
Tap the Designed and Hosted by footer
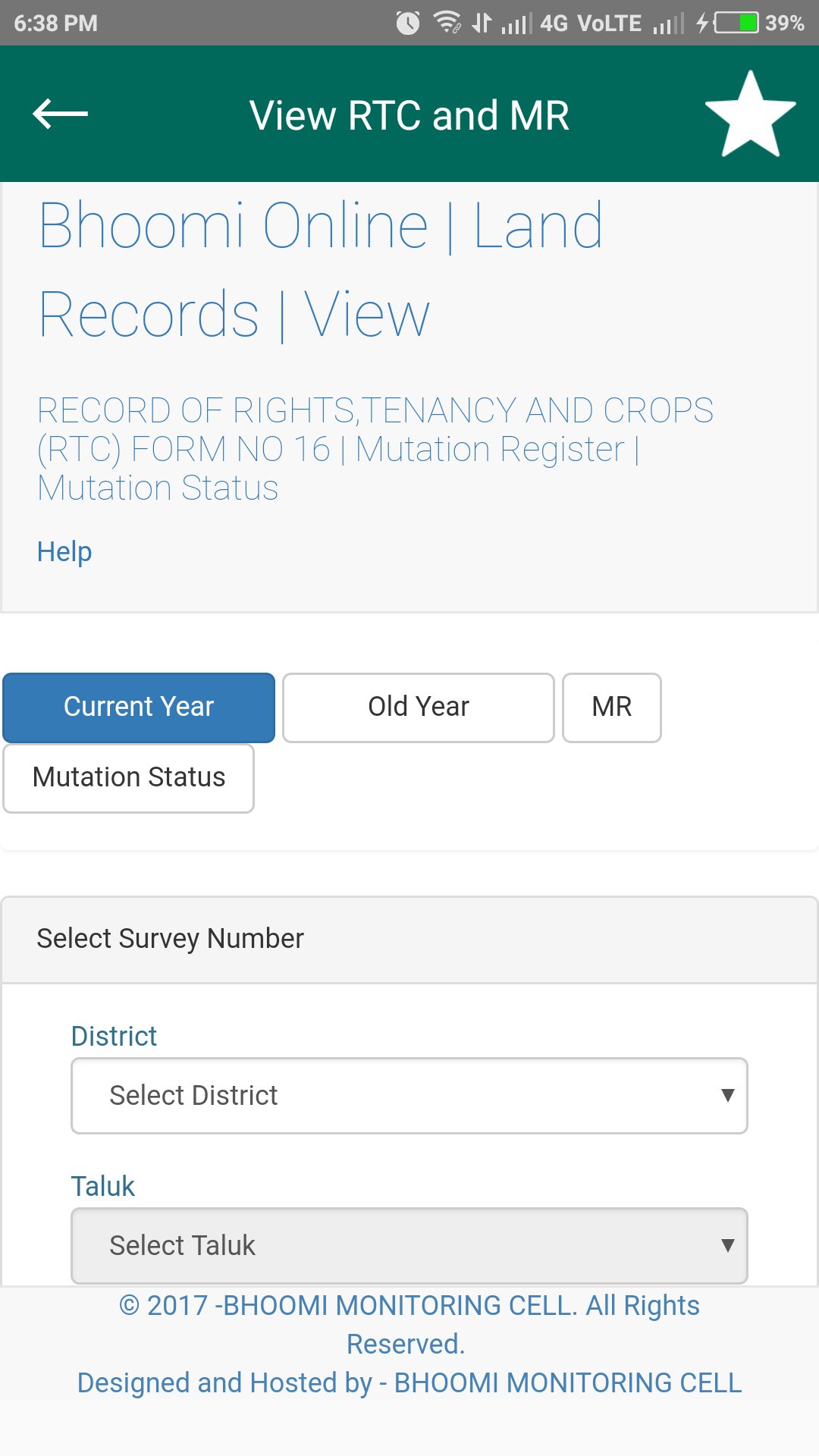point(409,1382)
